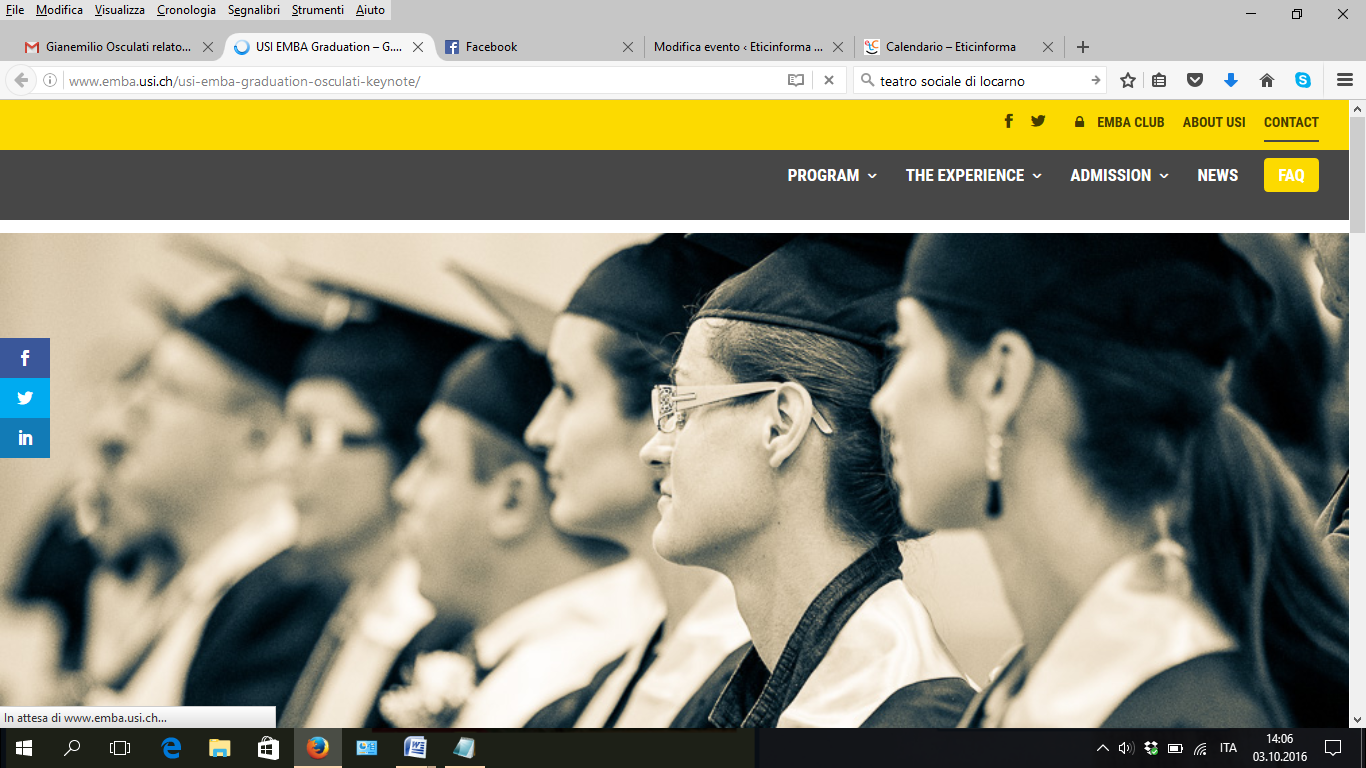Open action center notifications icon
Screen dimensions: 1366x768
1333,748
